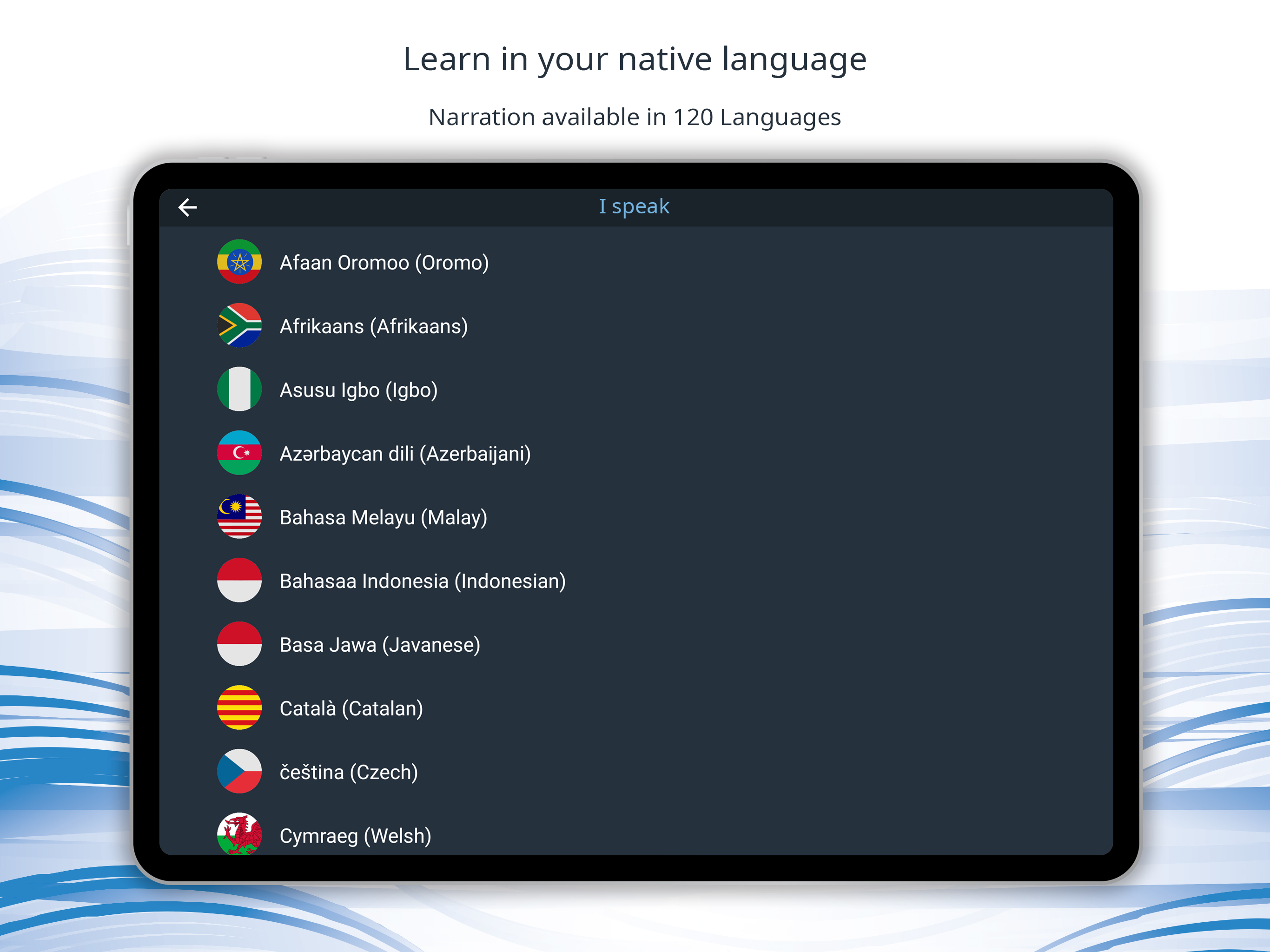Choose Cymraeg (Welsh) language

tap(356, 837)
